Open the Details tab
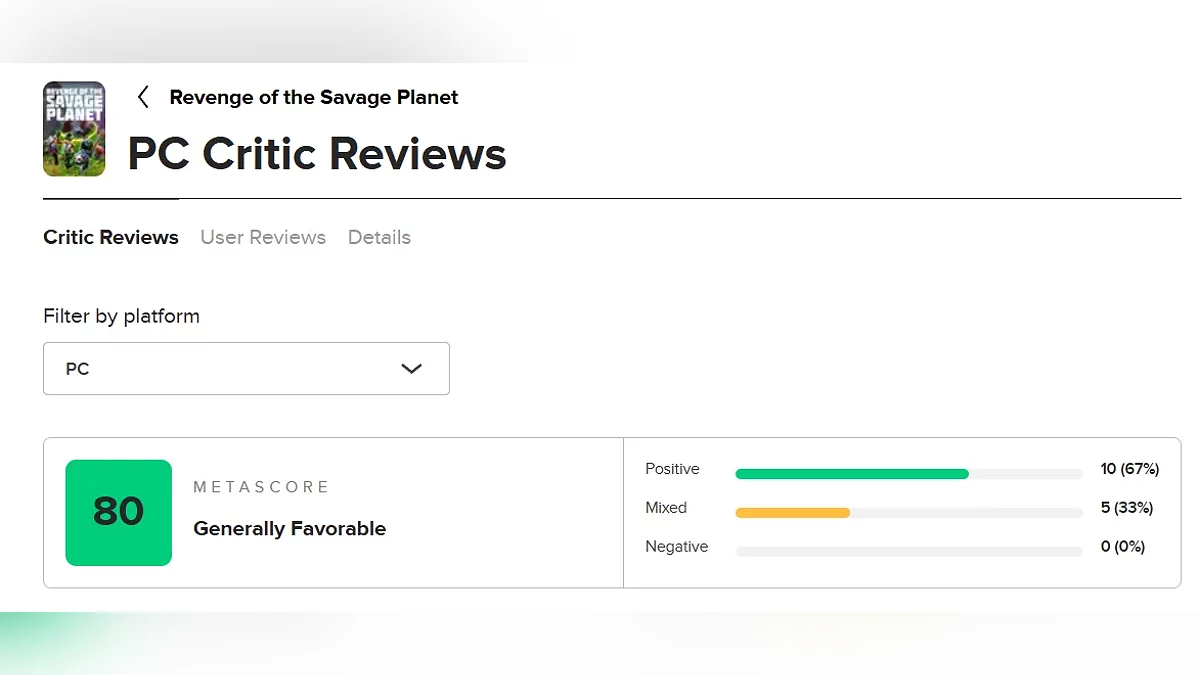Screen dimensions: 1200x675 click(379, 237)
